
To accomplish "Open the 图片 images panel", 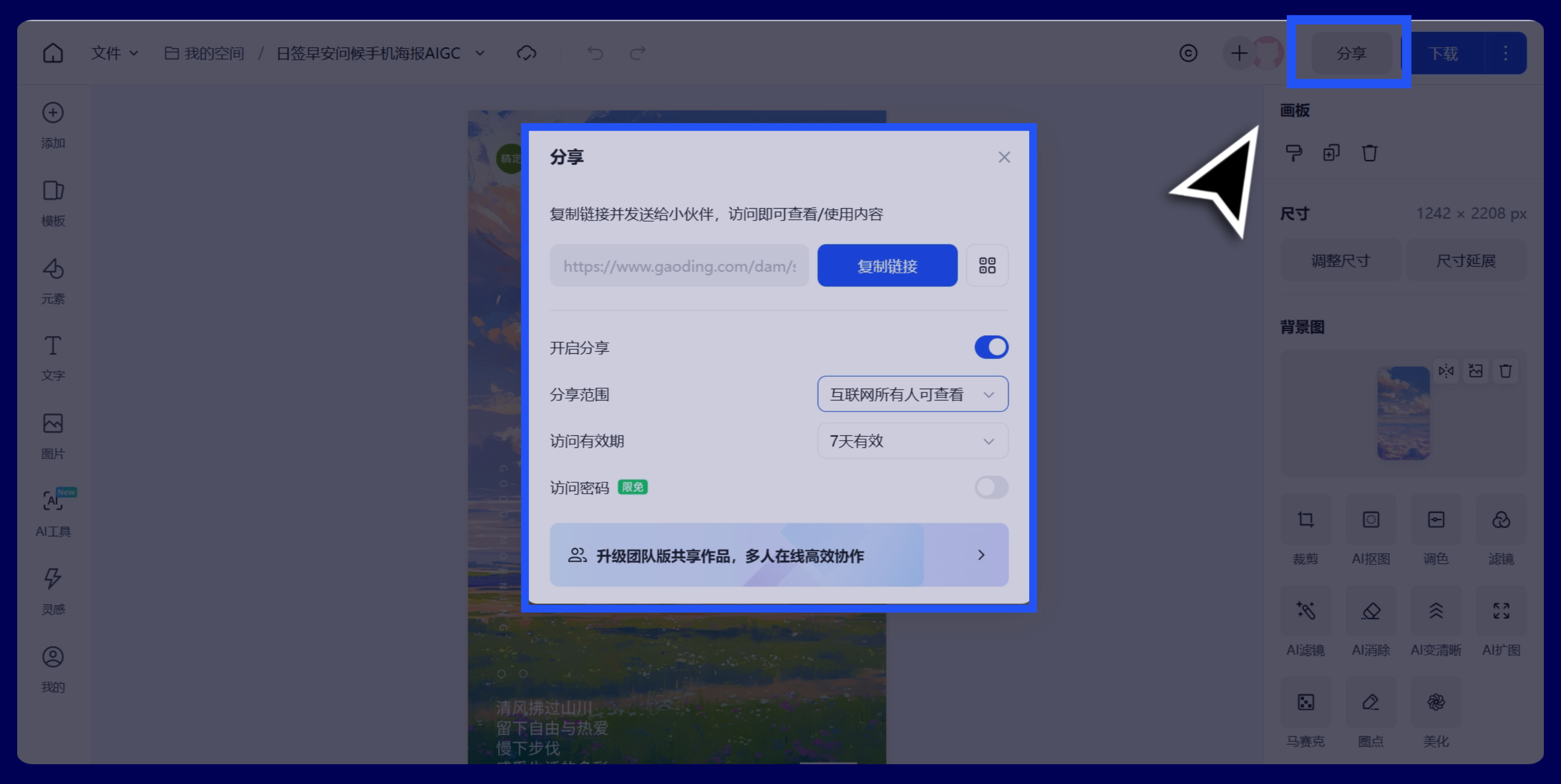I will point(53,436).
